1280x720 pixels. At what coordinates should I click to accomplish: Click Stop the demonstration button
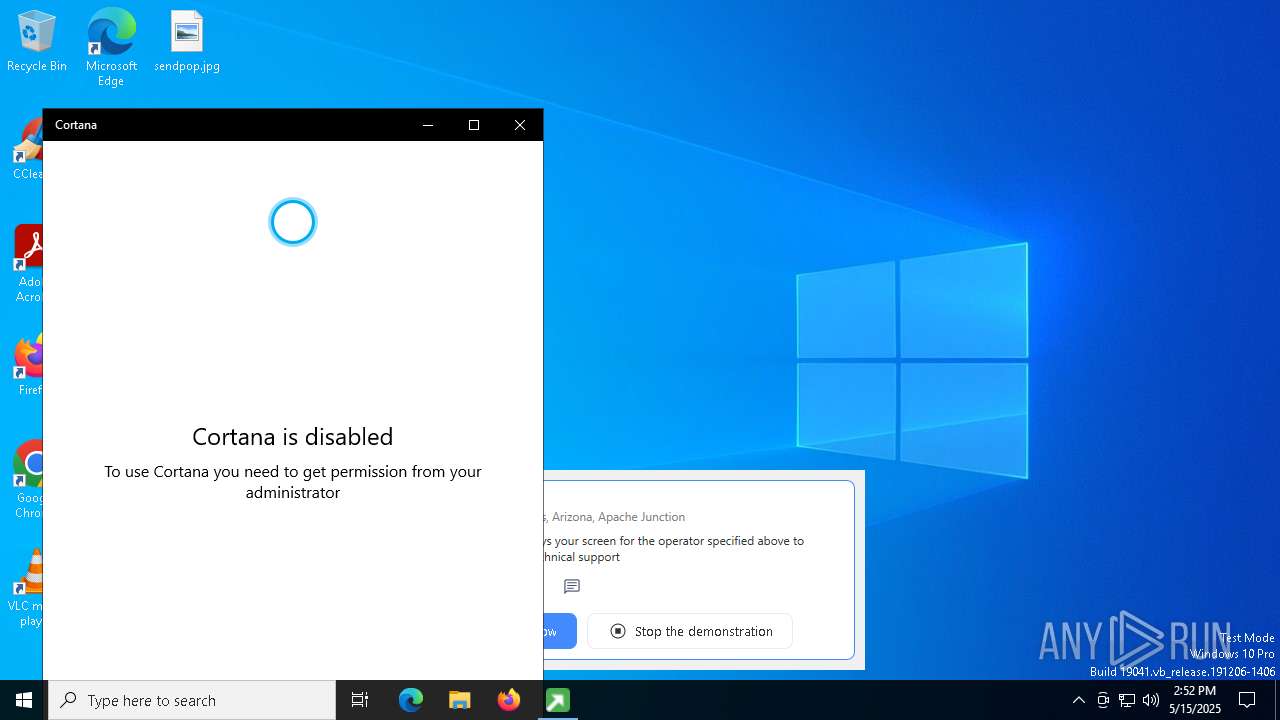[x=690, y=631]
